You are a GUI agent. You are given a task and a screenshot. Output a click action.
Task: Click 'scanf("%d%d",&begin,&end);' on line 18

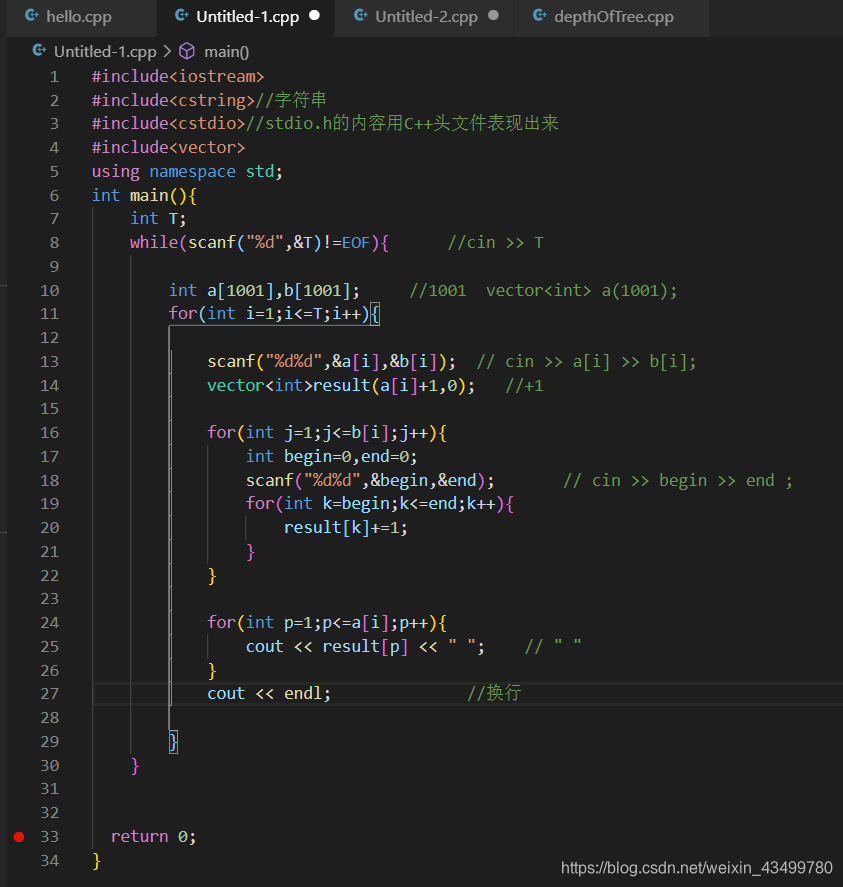click(369, 481)
